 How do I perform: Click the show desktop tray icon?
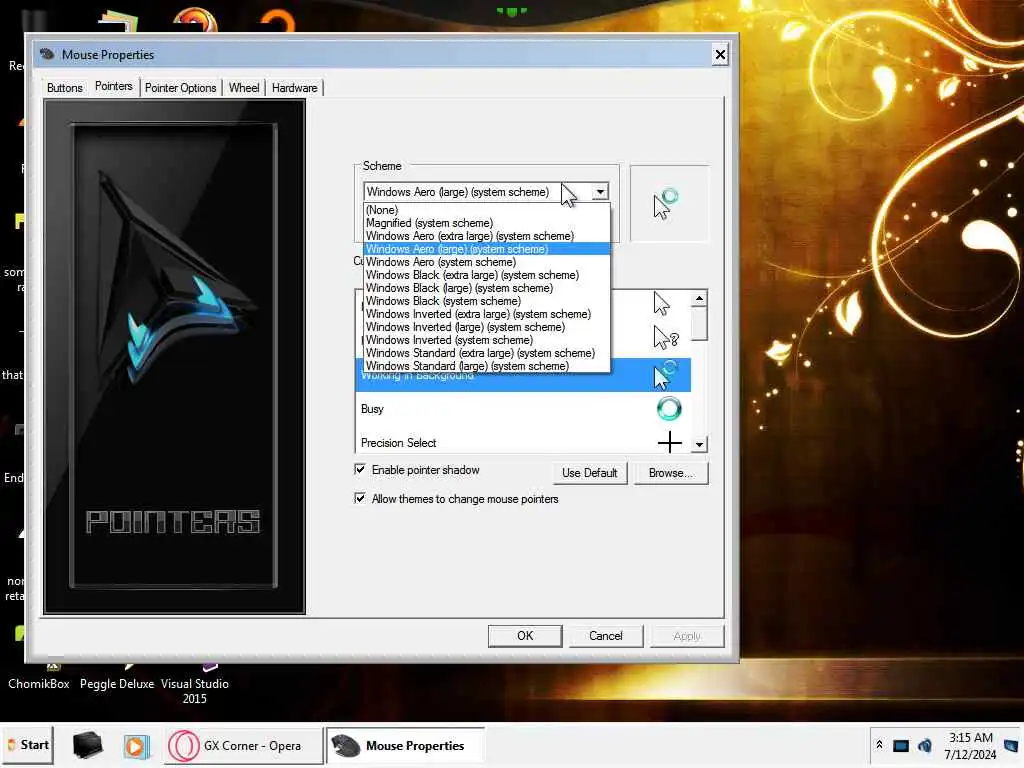pos(1012,746)
